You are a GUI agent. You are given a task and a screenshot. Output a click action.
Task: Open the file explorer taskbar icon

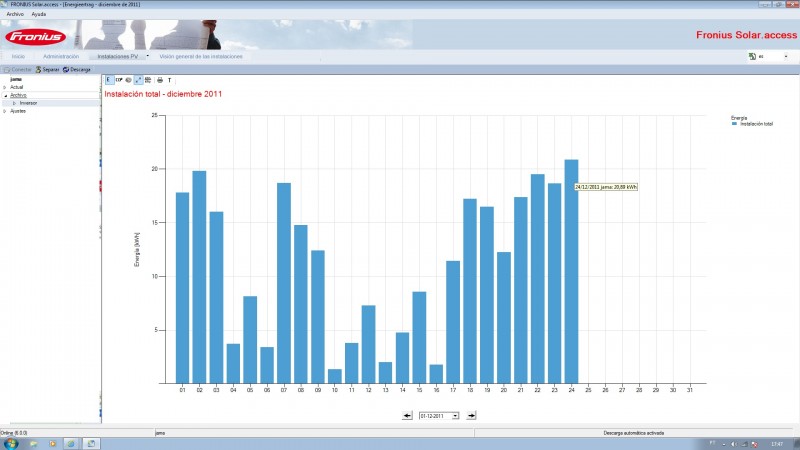click(34, 444)
